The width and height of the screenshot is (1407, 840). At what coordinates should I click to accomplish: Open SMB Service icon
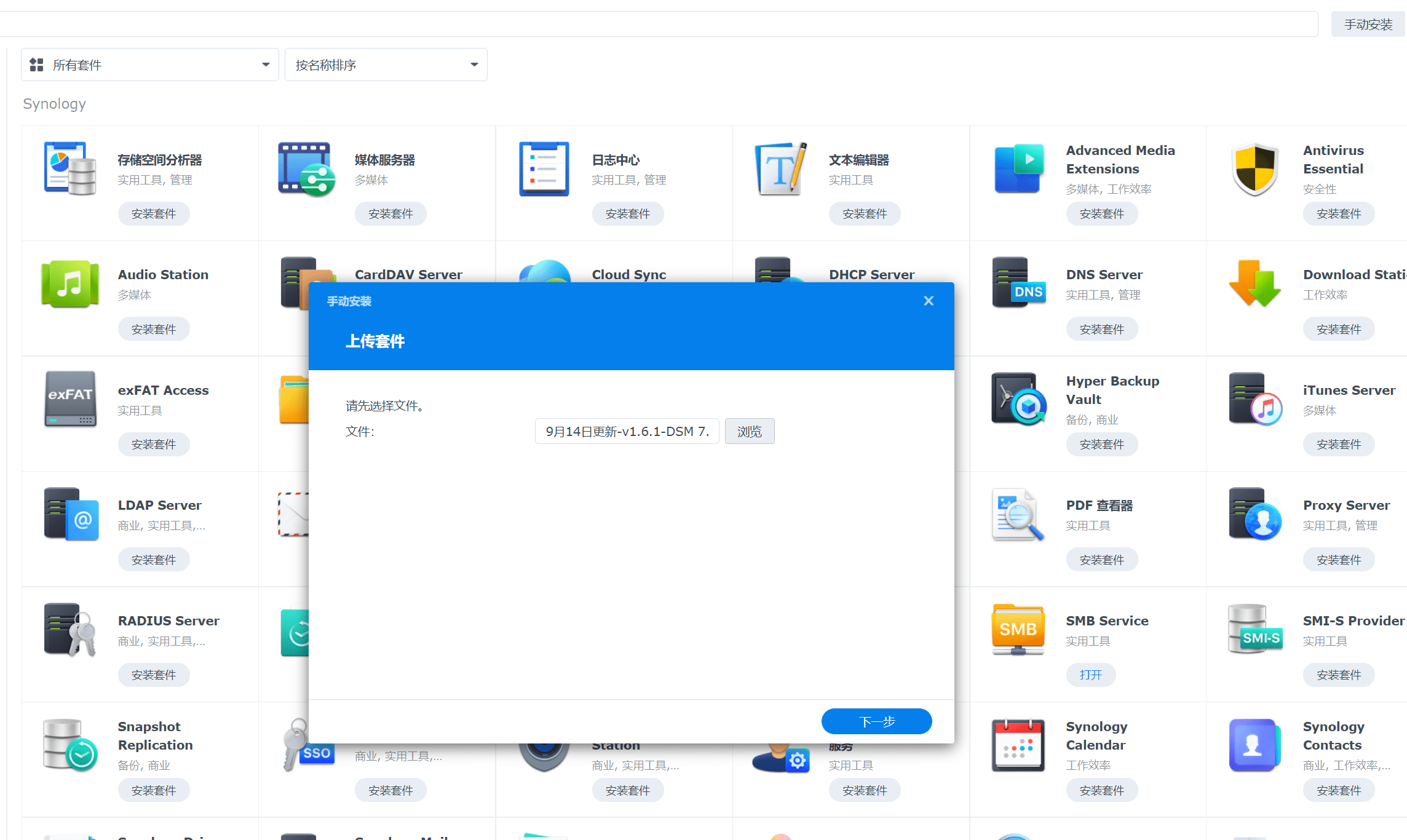(1018, 629)
